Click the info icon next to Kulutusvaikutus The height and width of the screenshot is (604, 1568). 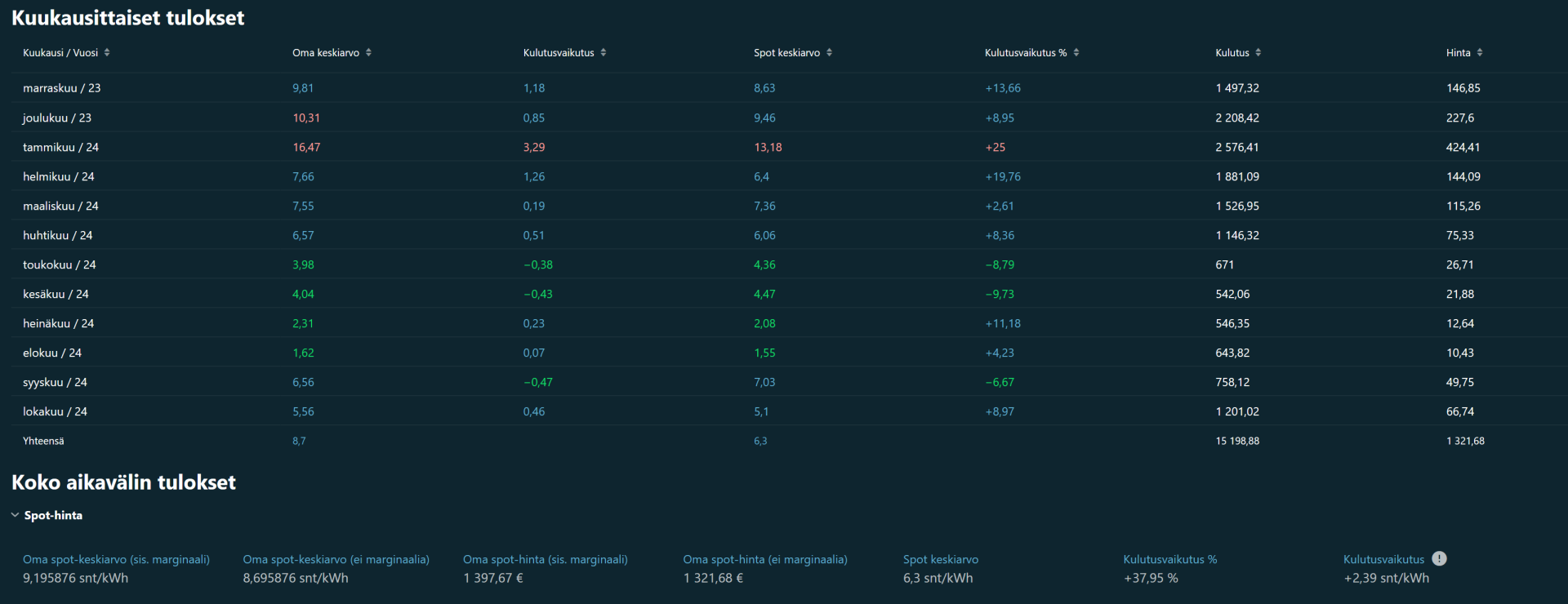(x=1439, y=559)
